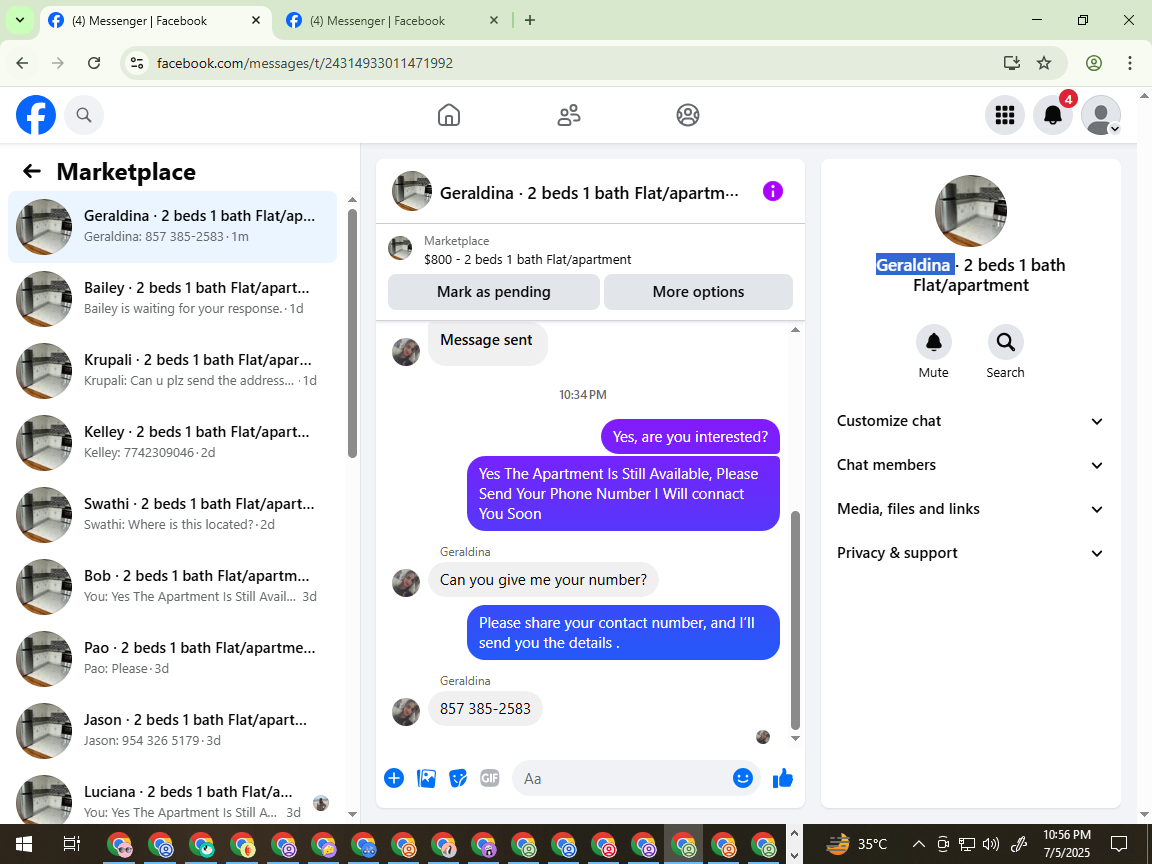
Task: Open Windows notification center icon
Action: pos(1119,843)
